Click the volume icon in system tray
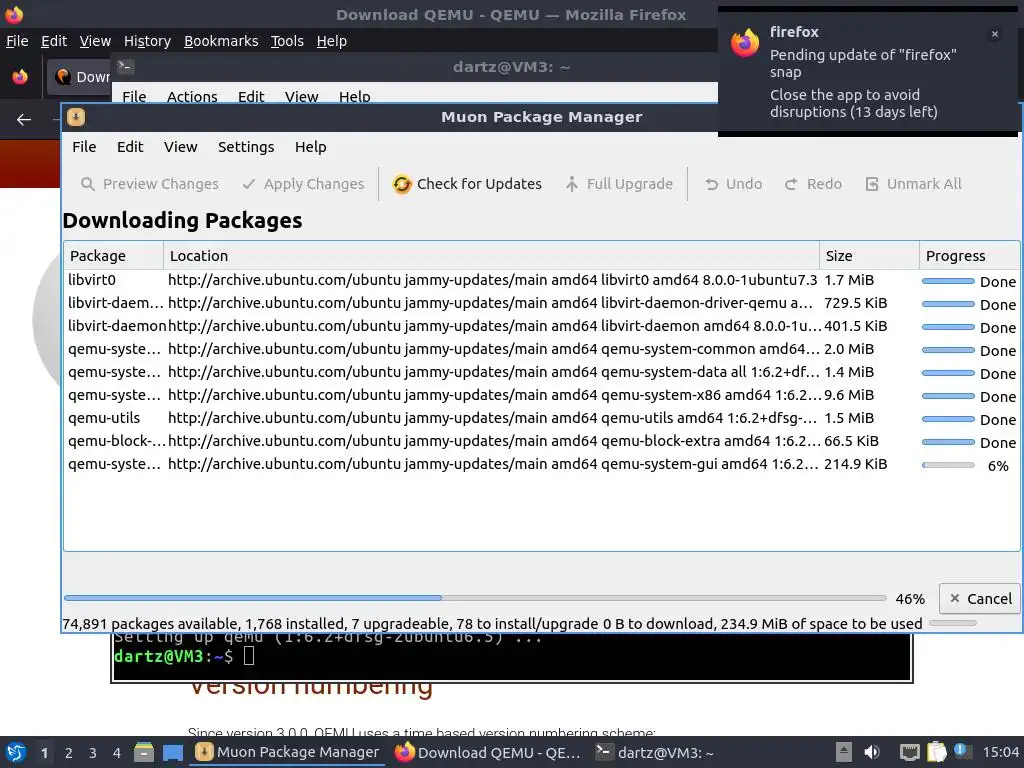 click(872, 752)
